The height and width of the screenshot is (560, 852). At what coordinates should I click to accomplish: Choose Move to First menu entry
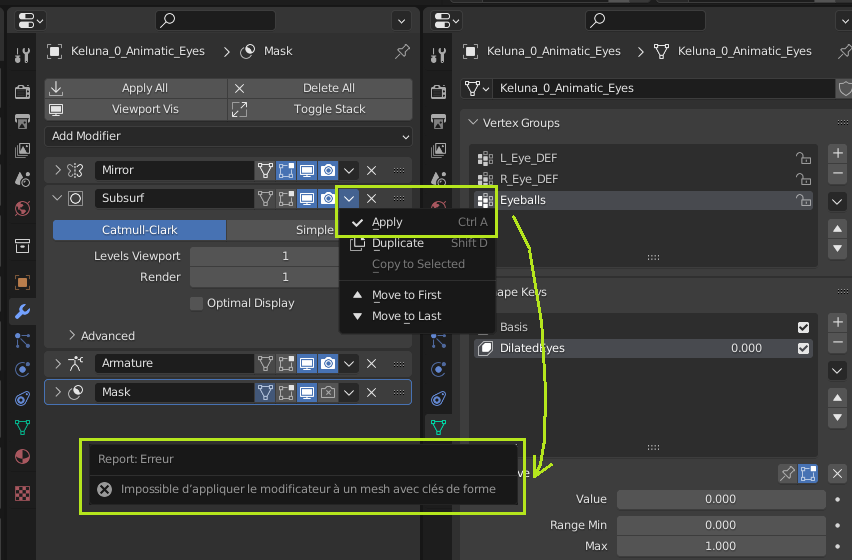click(417, 295)
